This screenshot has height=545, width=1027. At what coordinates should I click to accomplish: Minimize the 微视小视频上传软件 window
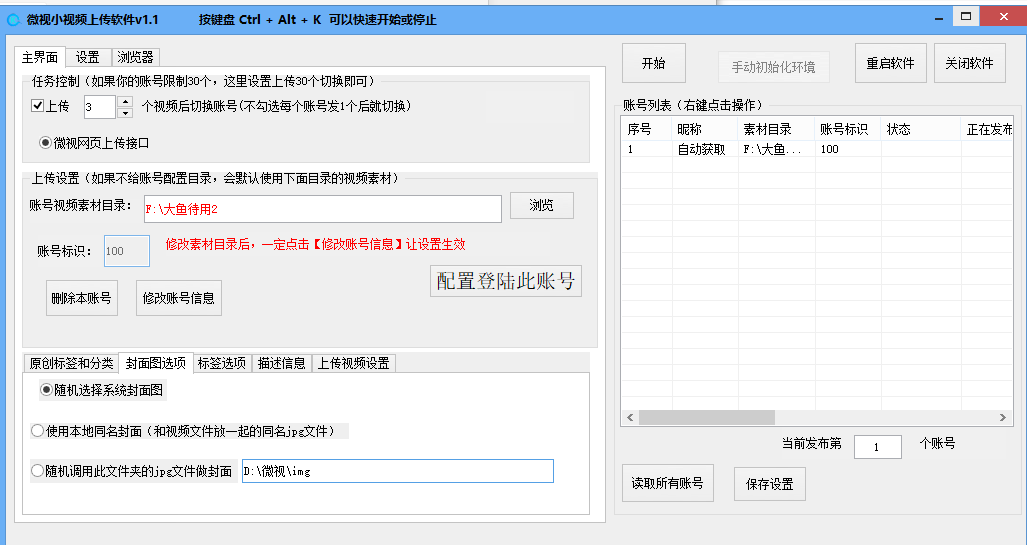[939, 18]
